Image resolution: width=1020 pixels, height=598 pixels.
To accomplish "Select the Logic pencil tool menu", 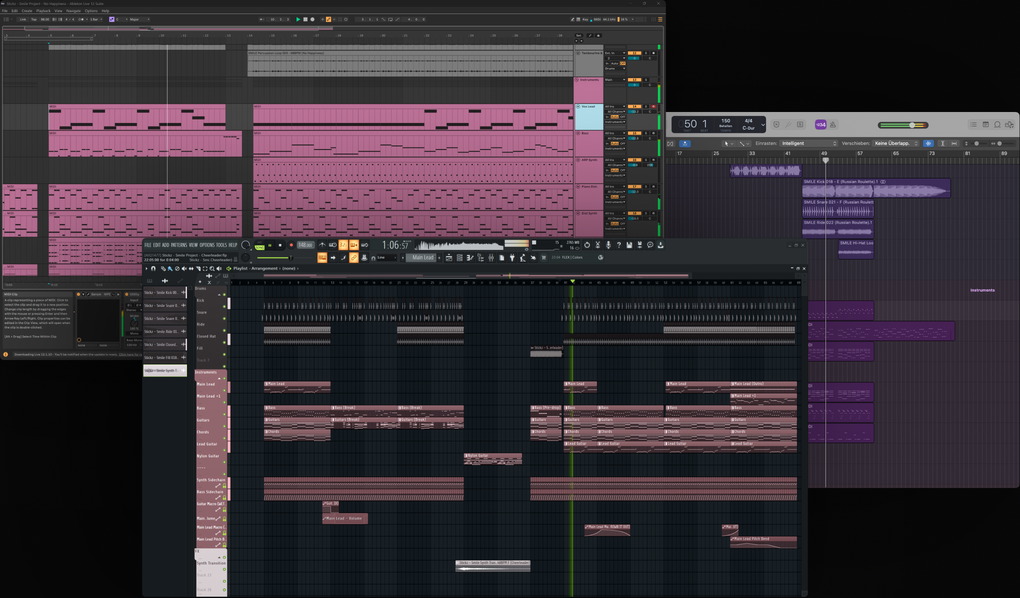I will click(744, 143).
